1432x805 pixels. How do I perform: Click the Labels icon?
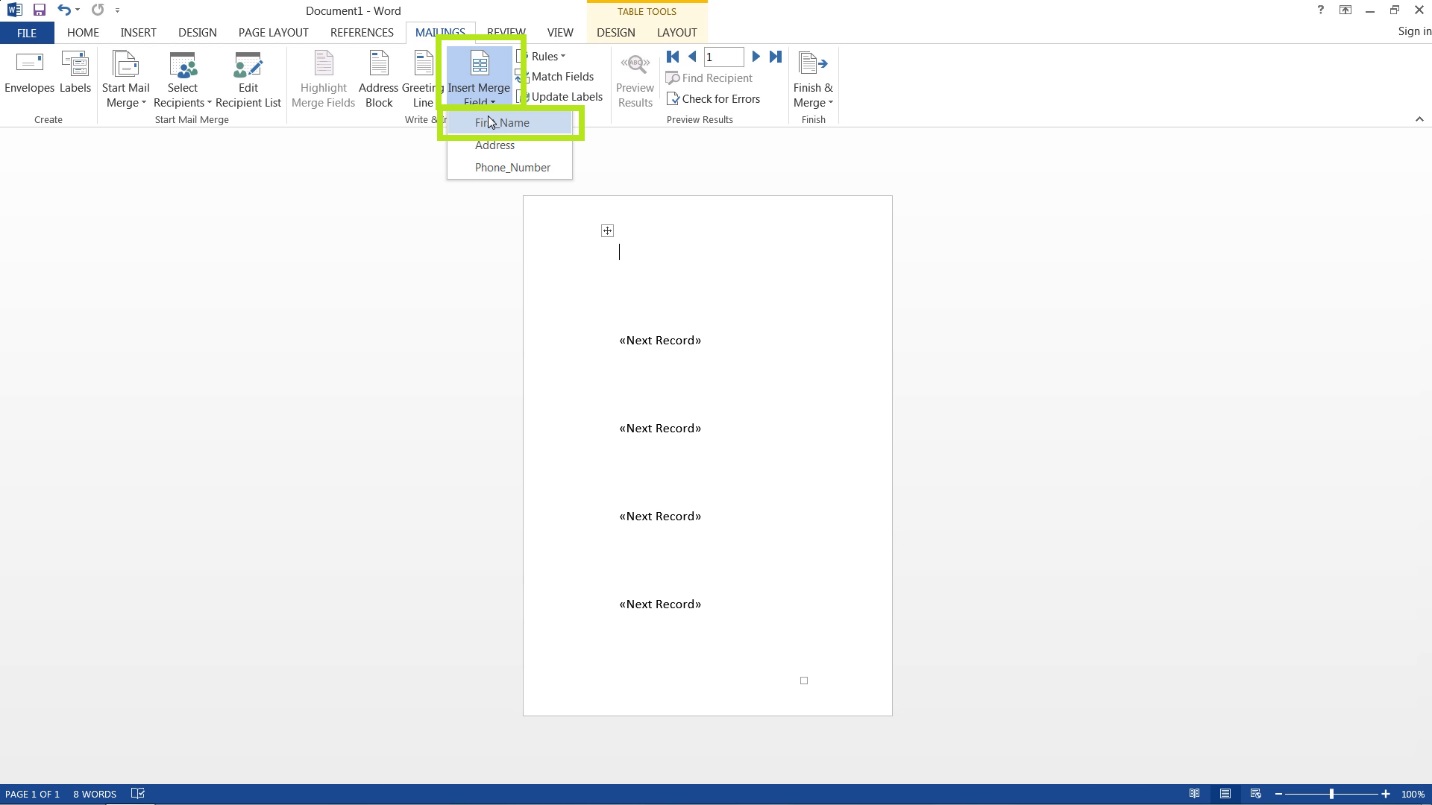(x=75, y=74)
